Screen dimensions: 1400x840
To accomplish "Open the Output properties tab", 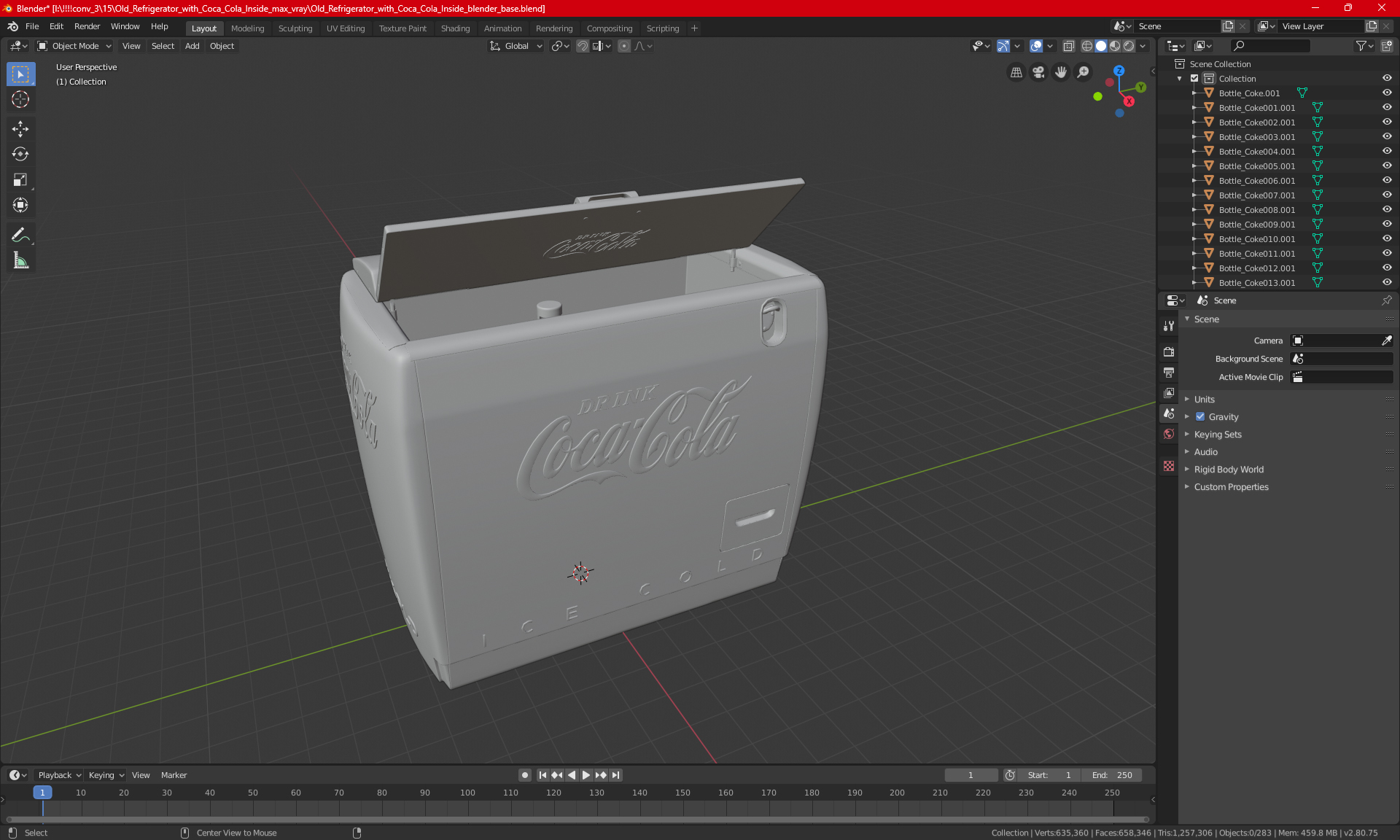I will [x=1169, y=373].
